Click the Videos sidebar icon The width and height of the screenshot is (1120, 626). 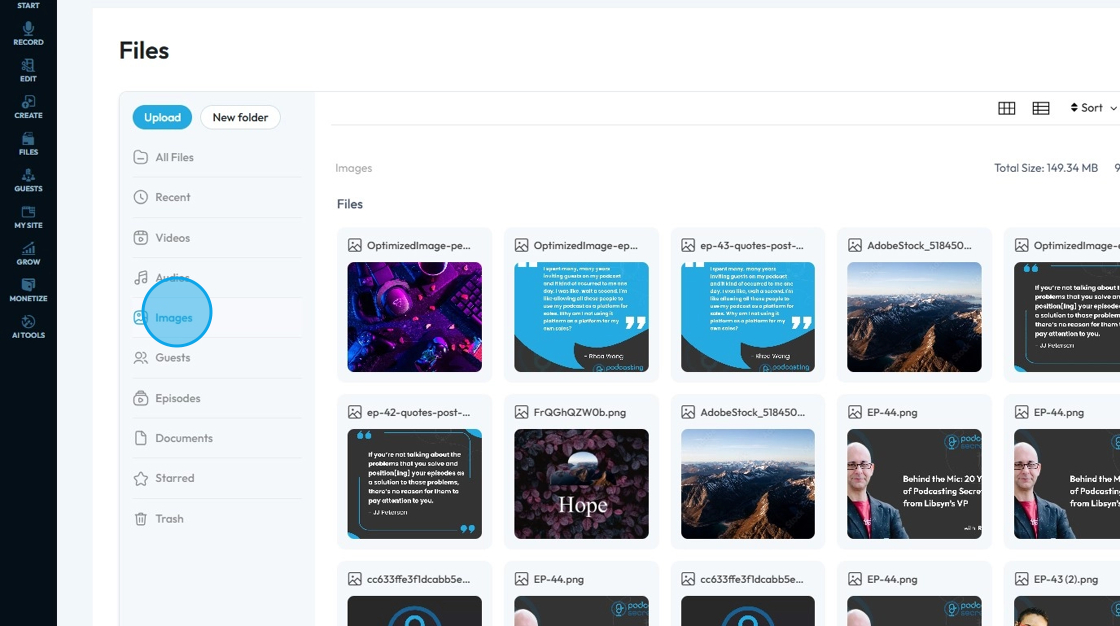click(x=141, y=238)
